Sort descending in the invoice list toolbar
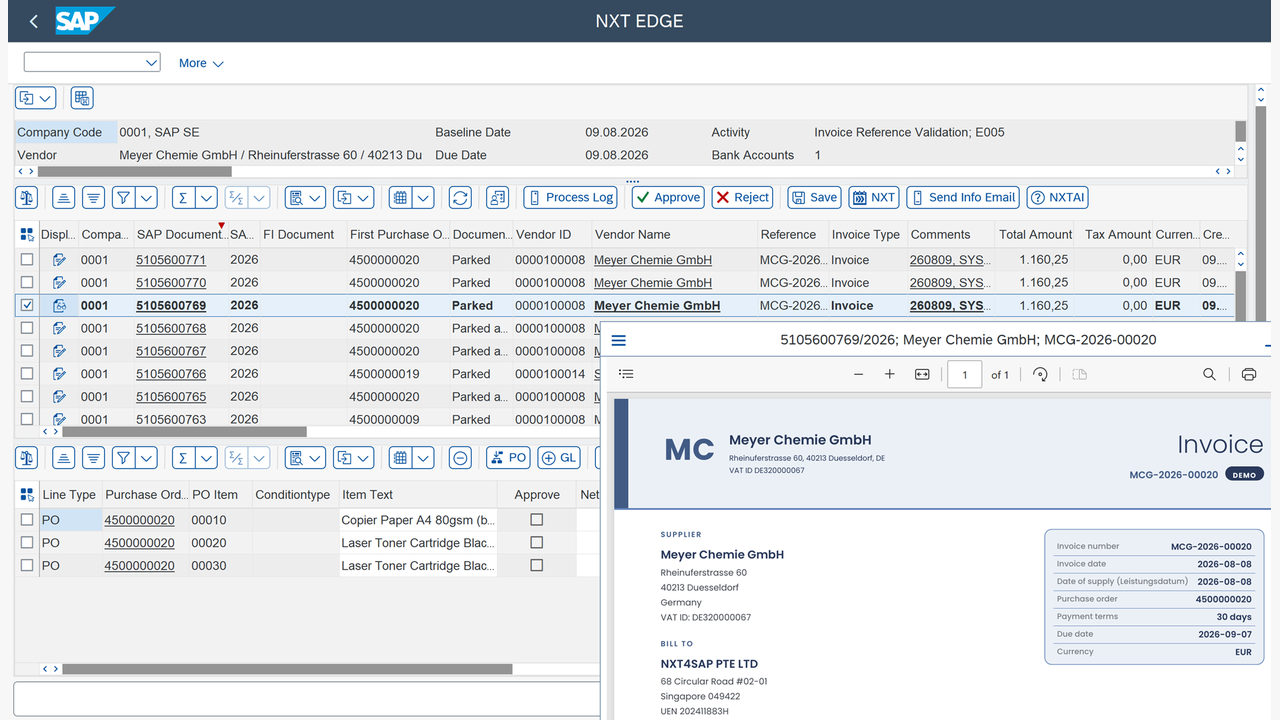This screenshot has width=1280, height=720. coord(93,198)
